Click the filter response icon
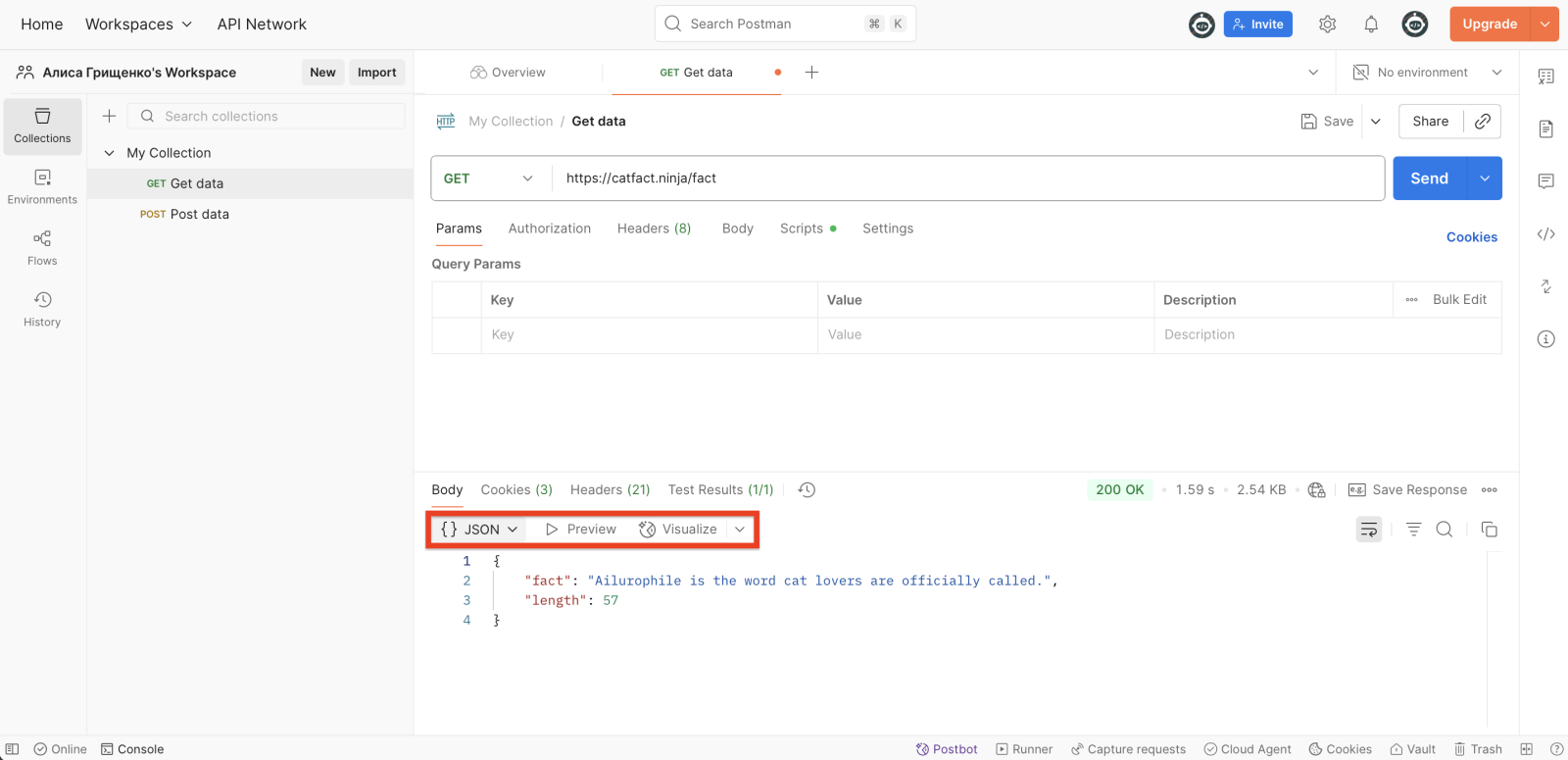 click(1413, 530)
